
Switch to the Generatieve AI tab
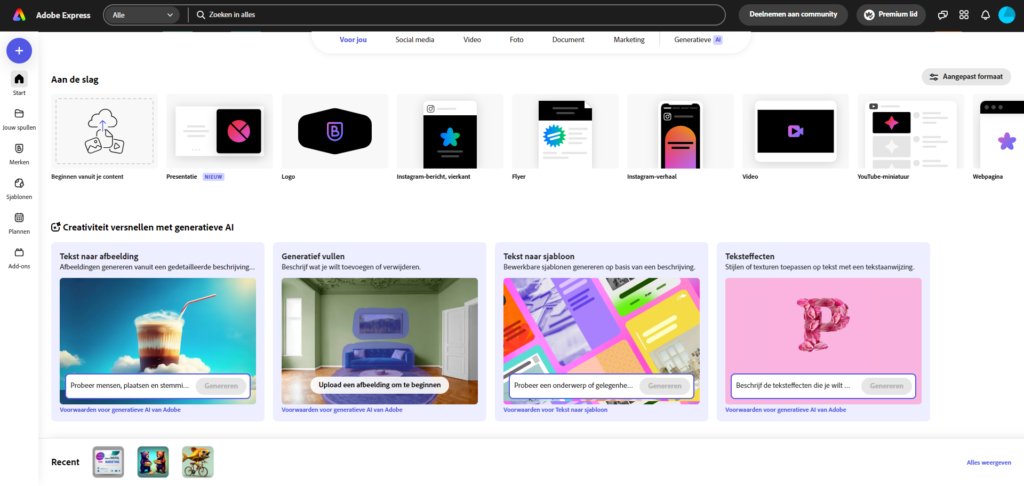698,40
